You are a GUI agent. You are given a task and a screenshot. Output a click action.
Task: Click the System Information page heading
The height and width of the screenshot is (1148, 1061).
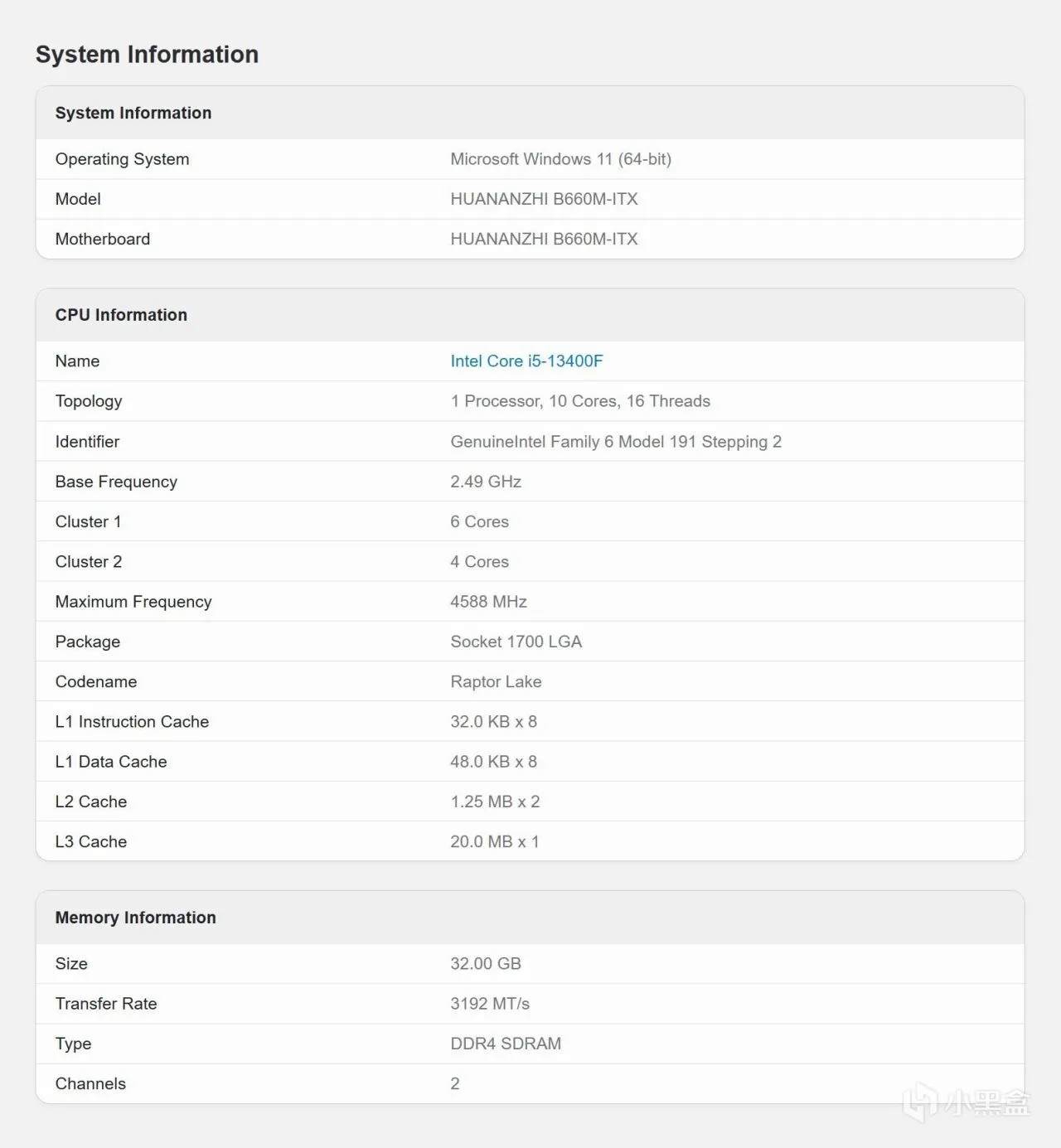[148, 55]
